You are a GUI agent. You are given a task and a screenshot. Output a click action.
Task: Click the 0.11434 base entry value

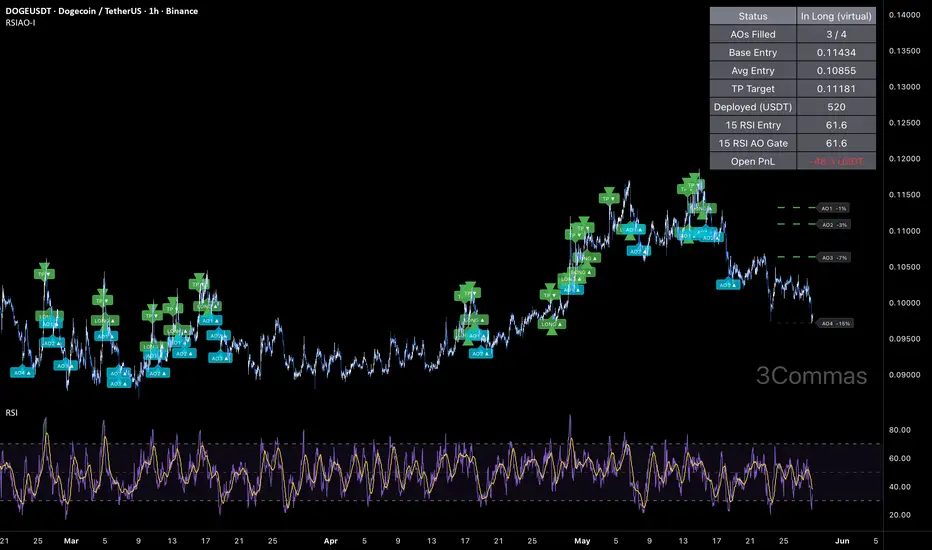(x=836, y=52)
